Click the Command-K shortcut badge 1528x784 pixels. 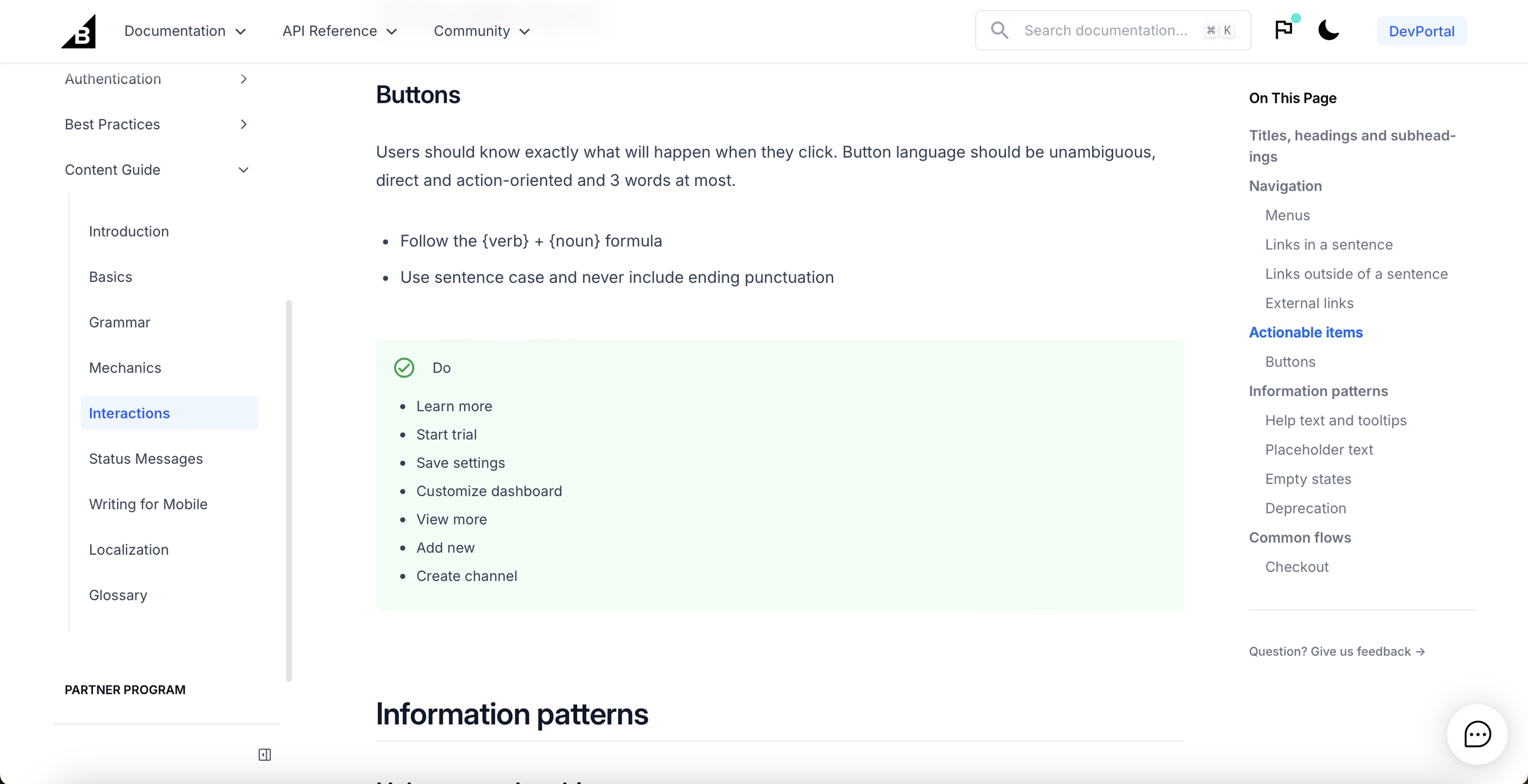pyautogui.click(x=1219, y=31)
